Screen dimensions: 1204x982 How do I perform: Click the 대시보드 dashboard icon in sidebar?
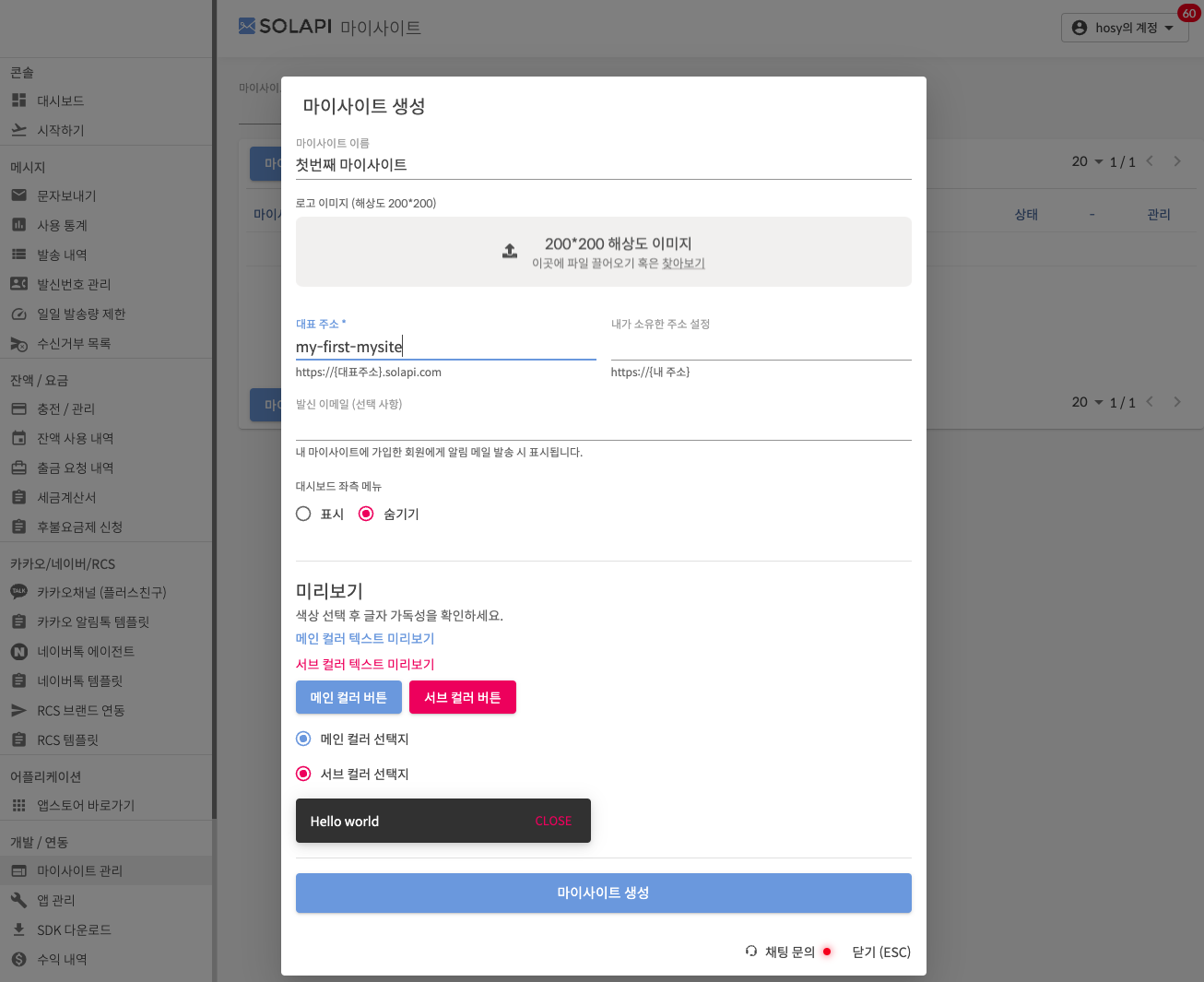click(x=18, y=101)
